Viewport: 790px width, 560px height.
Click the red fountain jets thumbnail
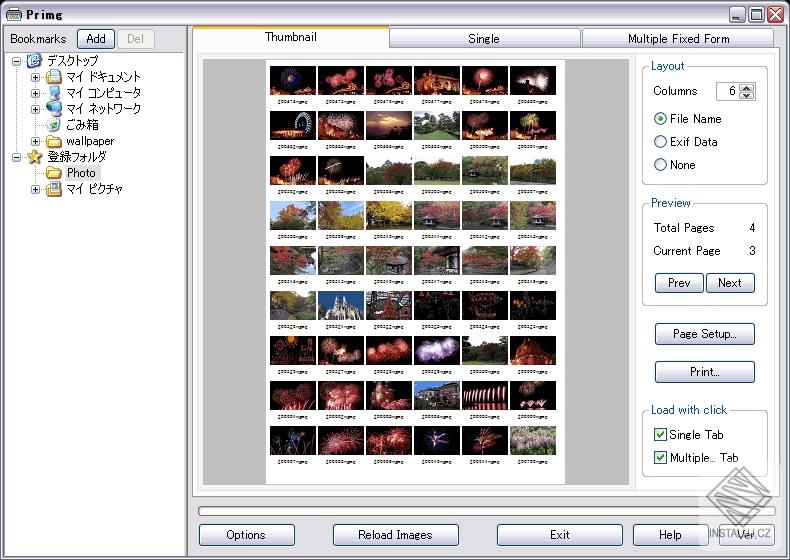click(485, 395)
